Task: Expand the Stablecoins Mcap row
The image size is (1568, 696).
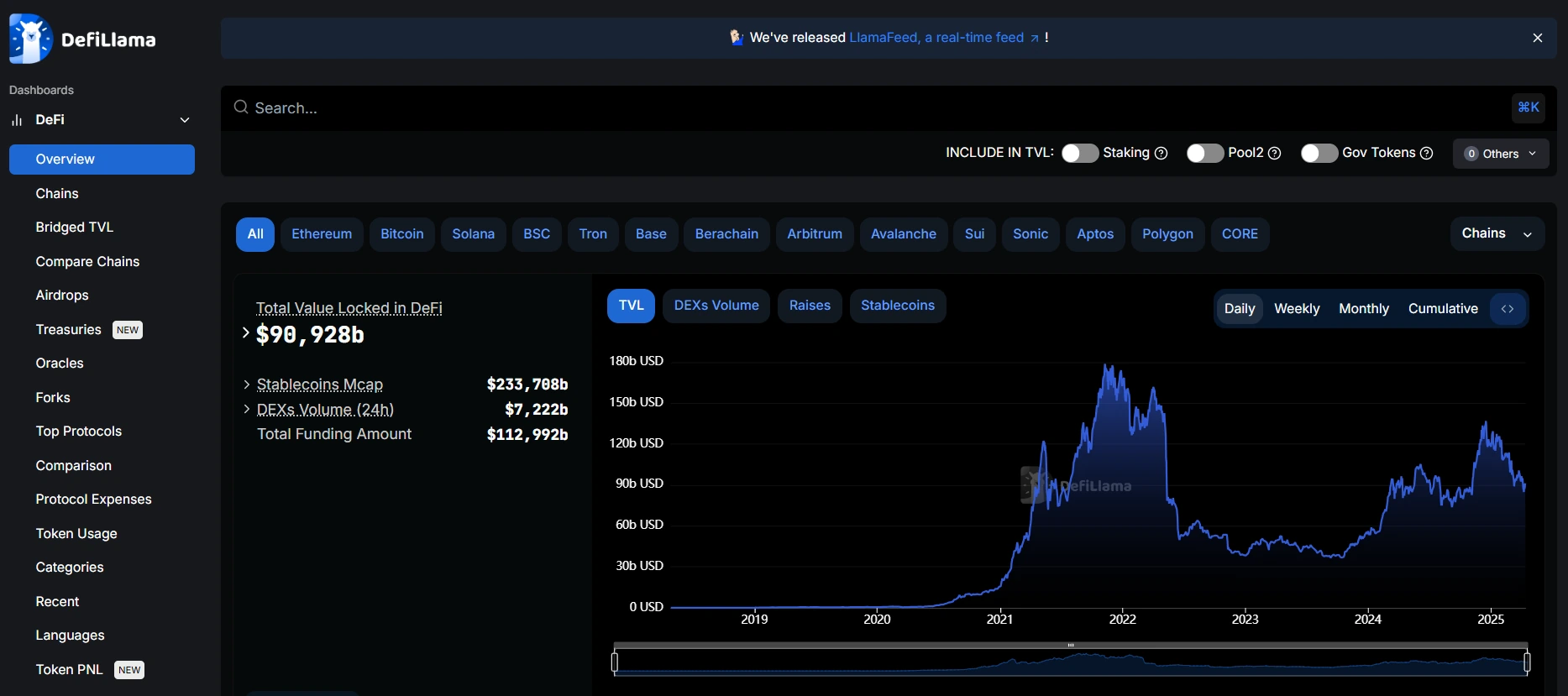Action: tap(246, 385)
